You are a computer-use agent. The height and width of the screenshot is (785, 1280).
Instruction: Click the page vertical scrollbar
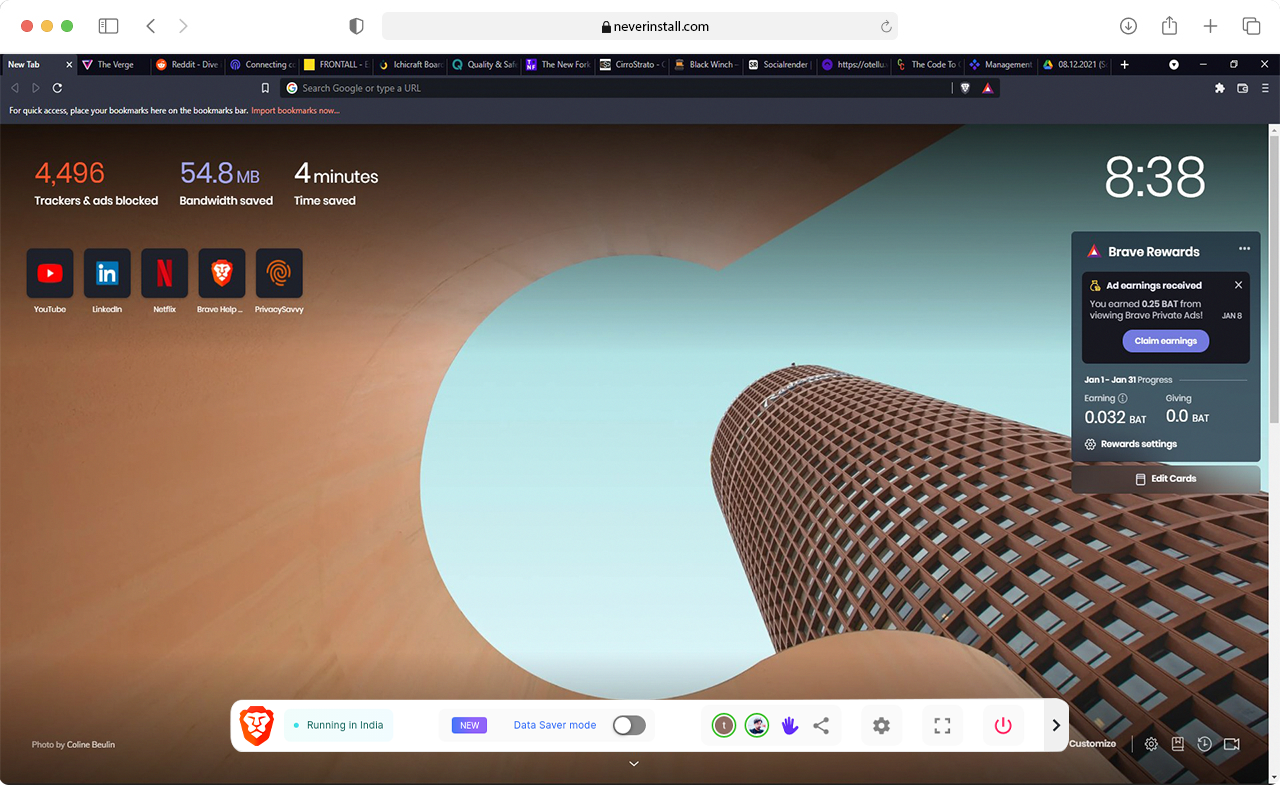pyautogui.click(x=1273, y=280)
